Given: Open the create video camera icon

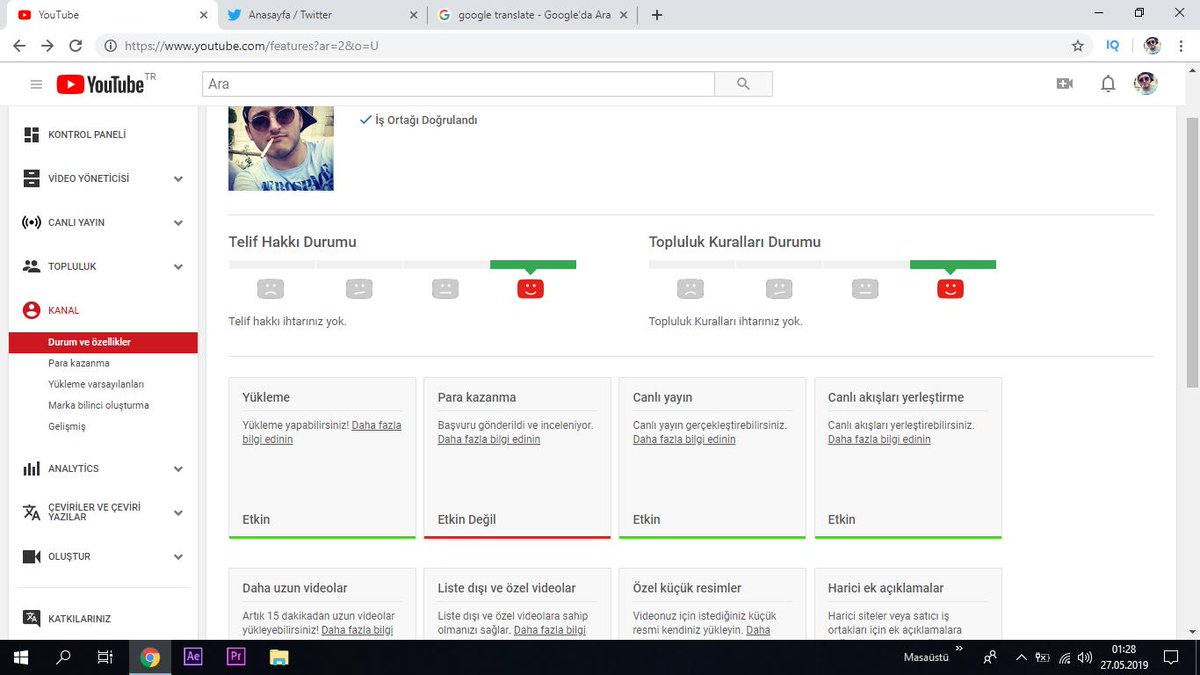Looking at the screenshot, I should pos(1064,84).
